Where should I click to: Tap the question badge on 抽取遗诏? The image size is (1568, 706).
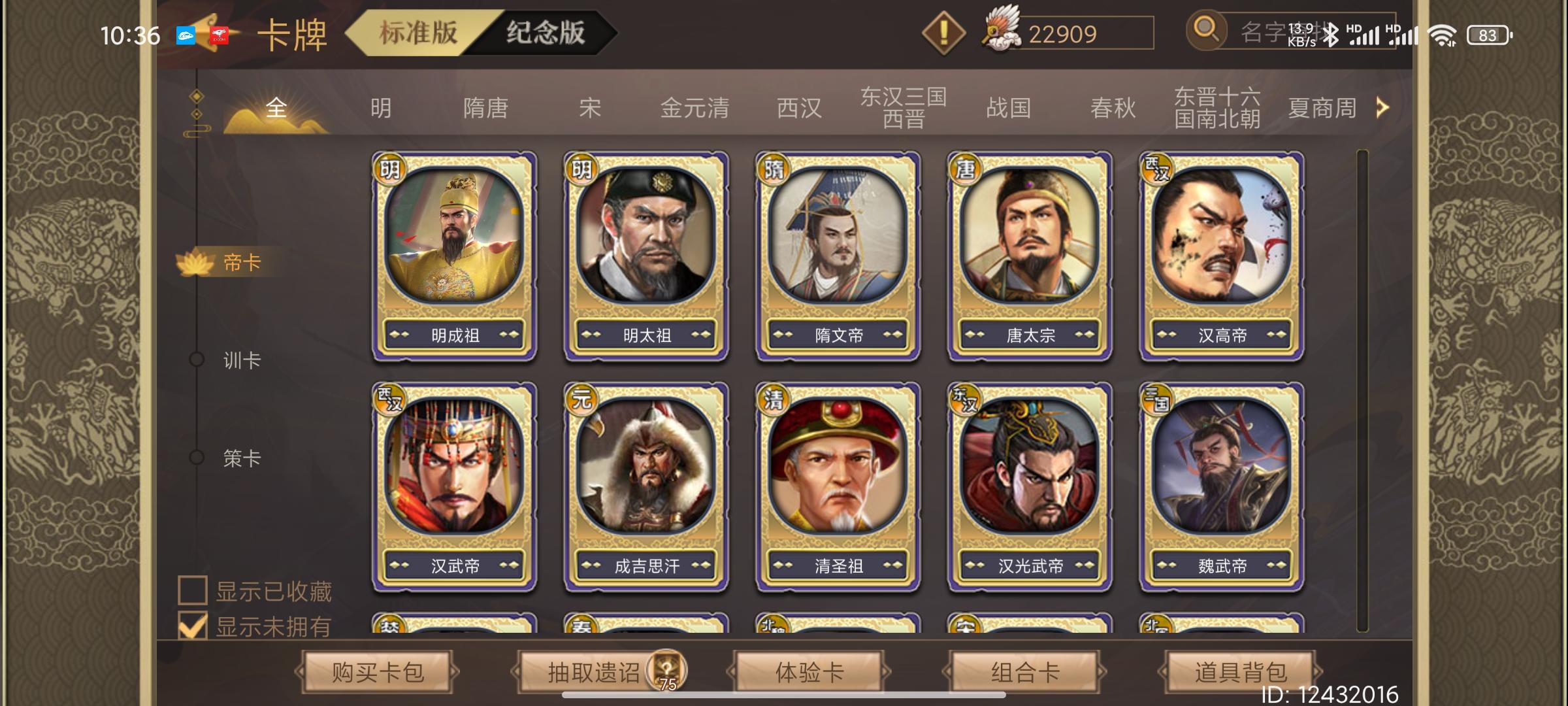pos(666,669)
